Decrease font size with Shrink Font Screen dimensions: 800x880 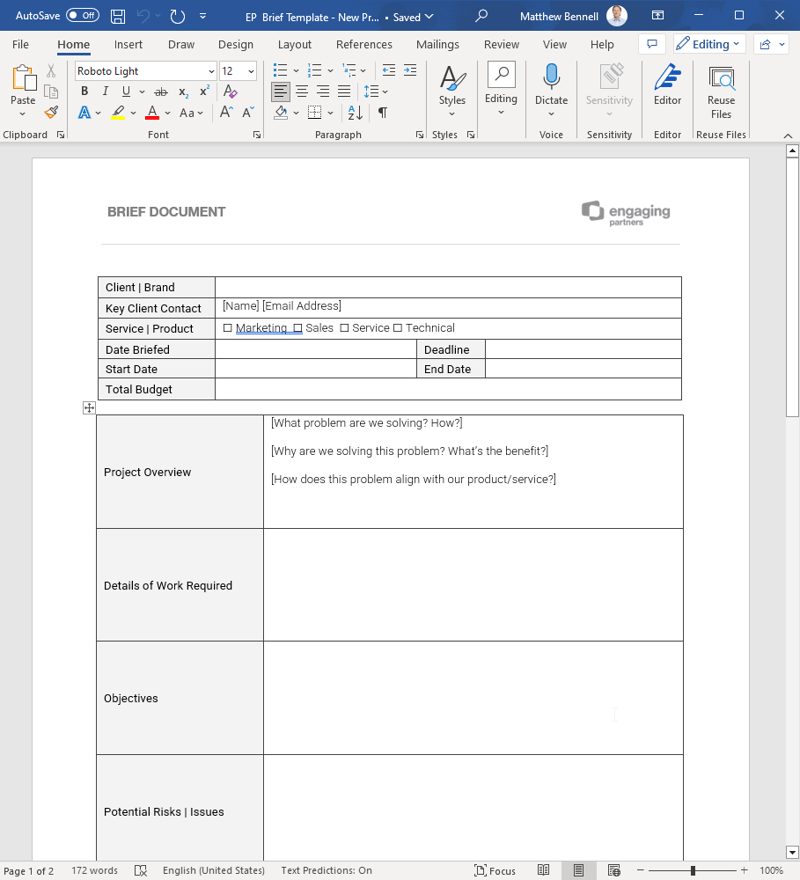click(x=248, y=112)
